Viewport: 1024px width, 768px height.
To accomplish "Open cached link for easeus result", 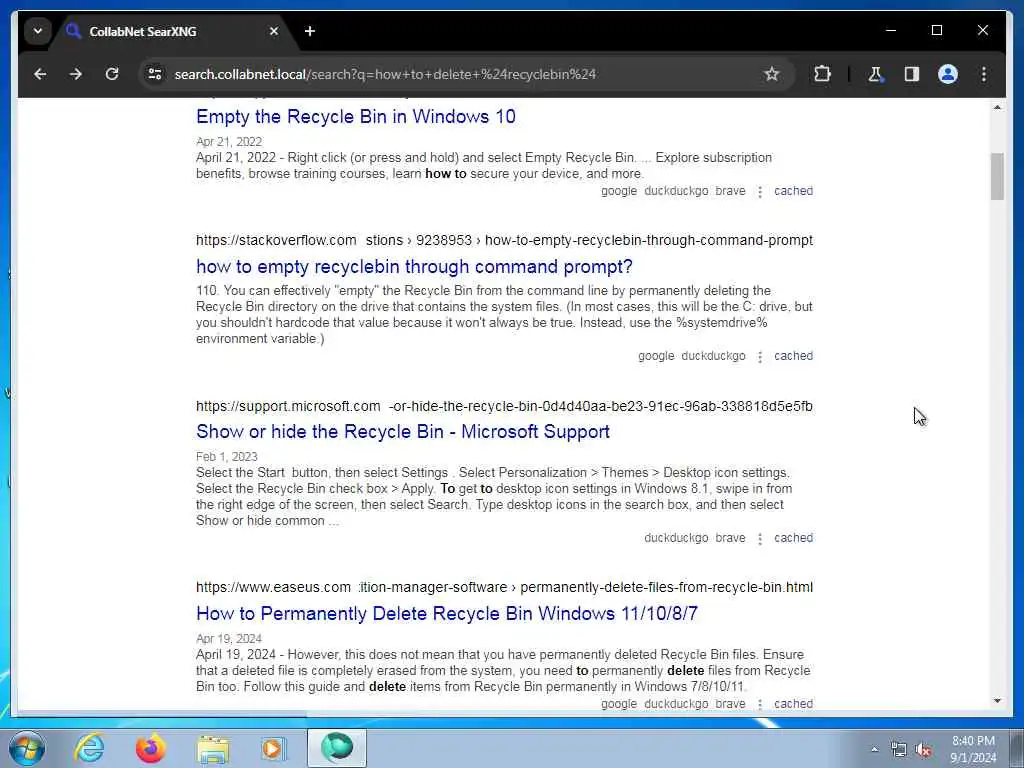I will point(793,703).
